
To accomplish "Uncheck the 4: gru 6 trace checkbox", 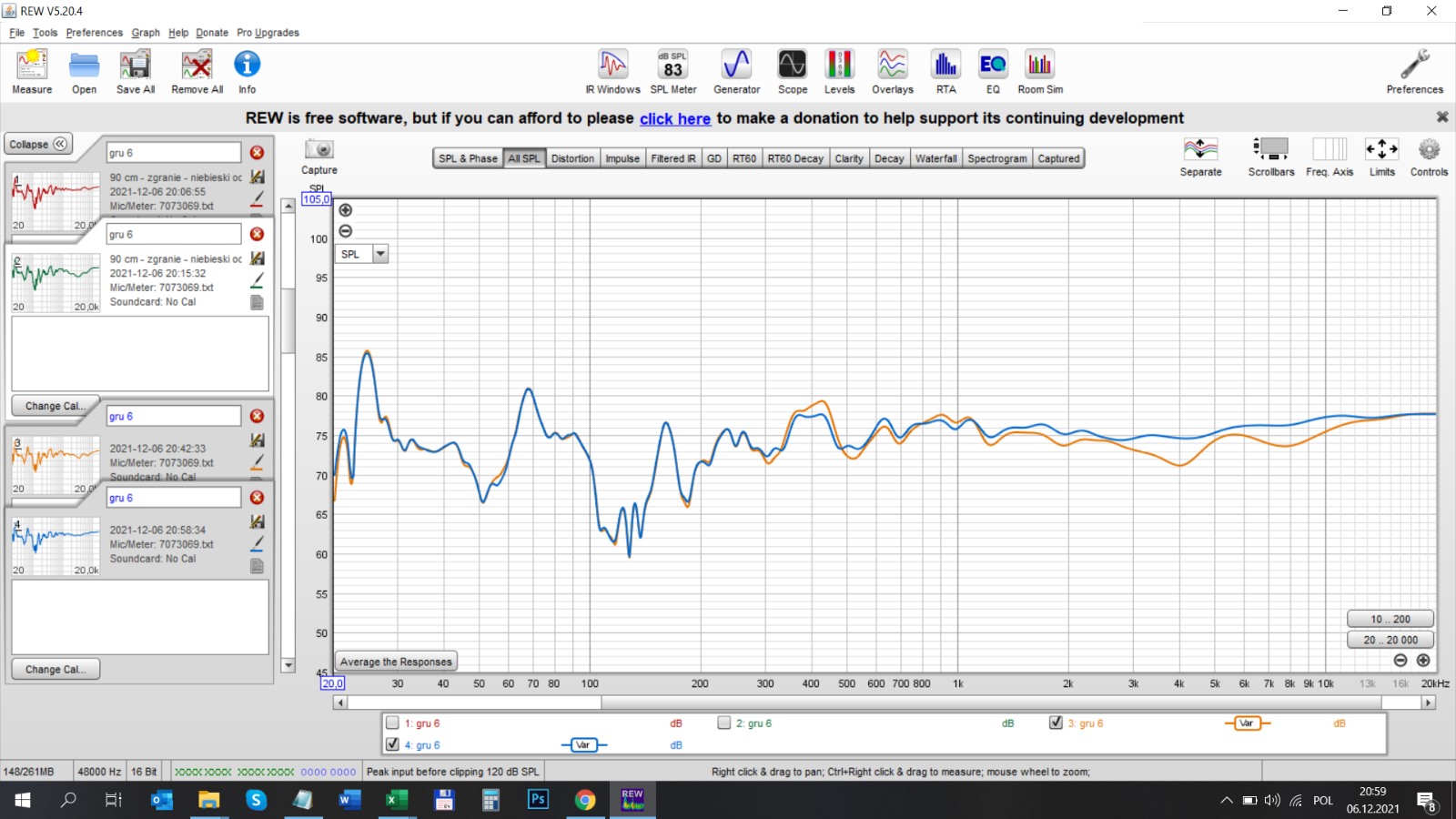I will click(x=392, y=744).
